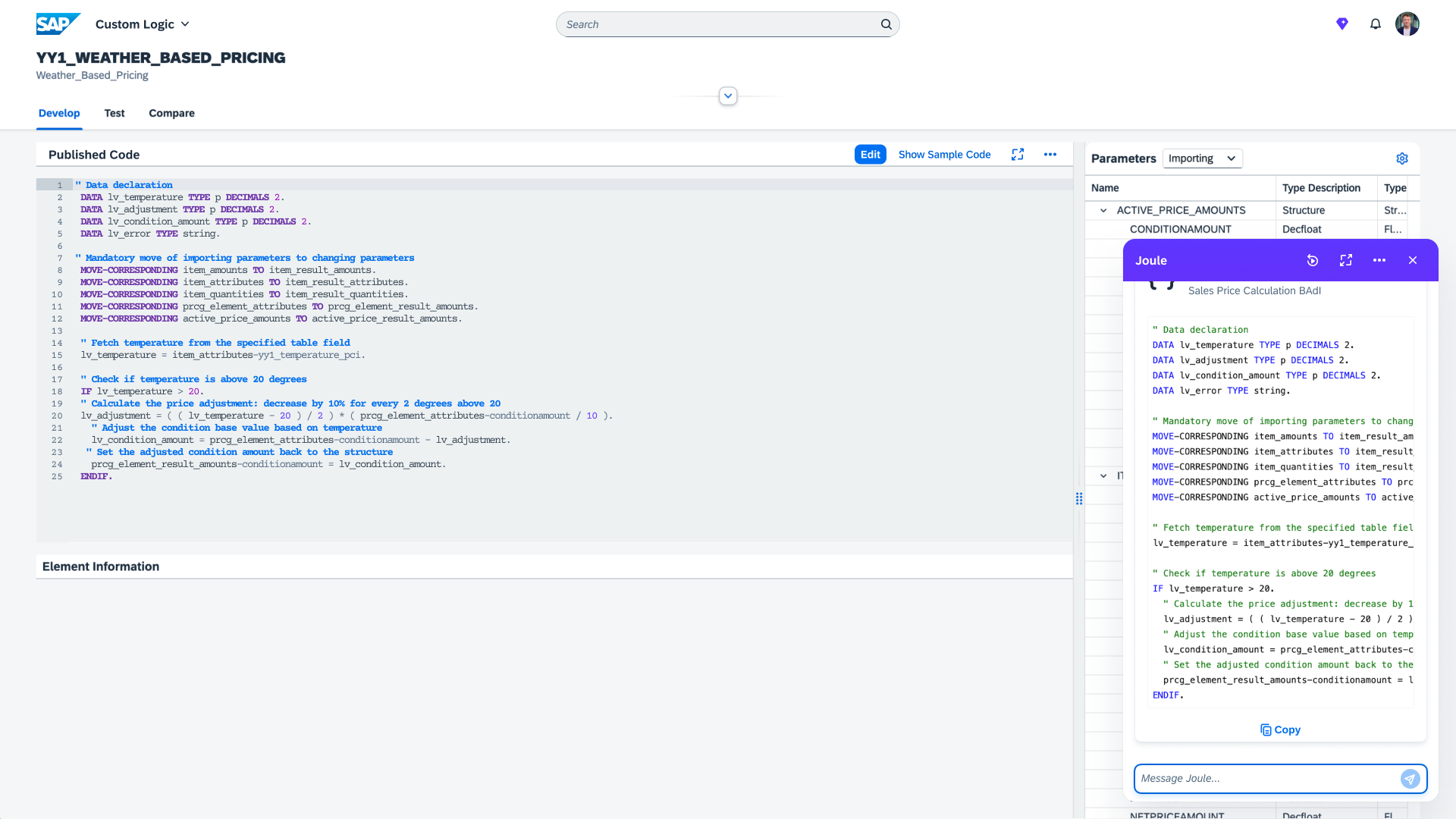
Task: Click the search magnifier icon
Action: [x=886, y=24]
